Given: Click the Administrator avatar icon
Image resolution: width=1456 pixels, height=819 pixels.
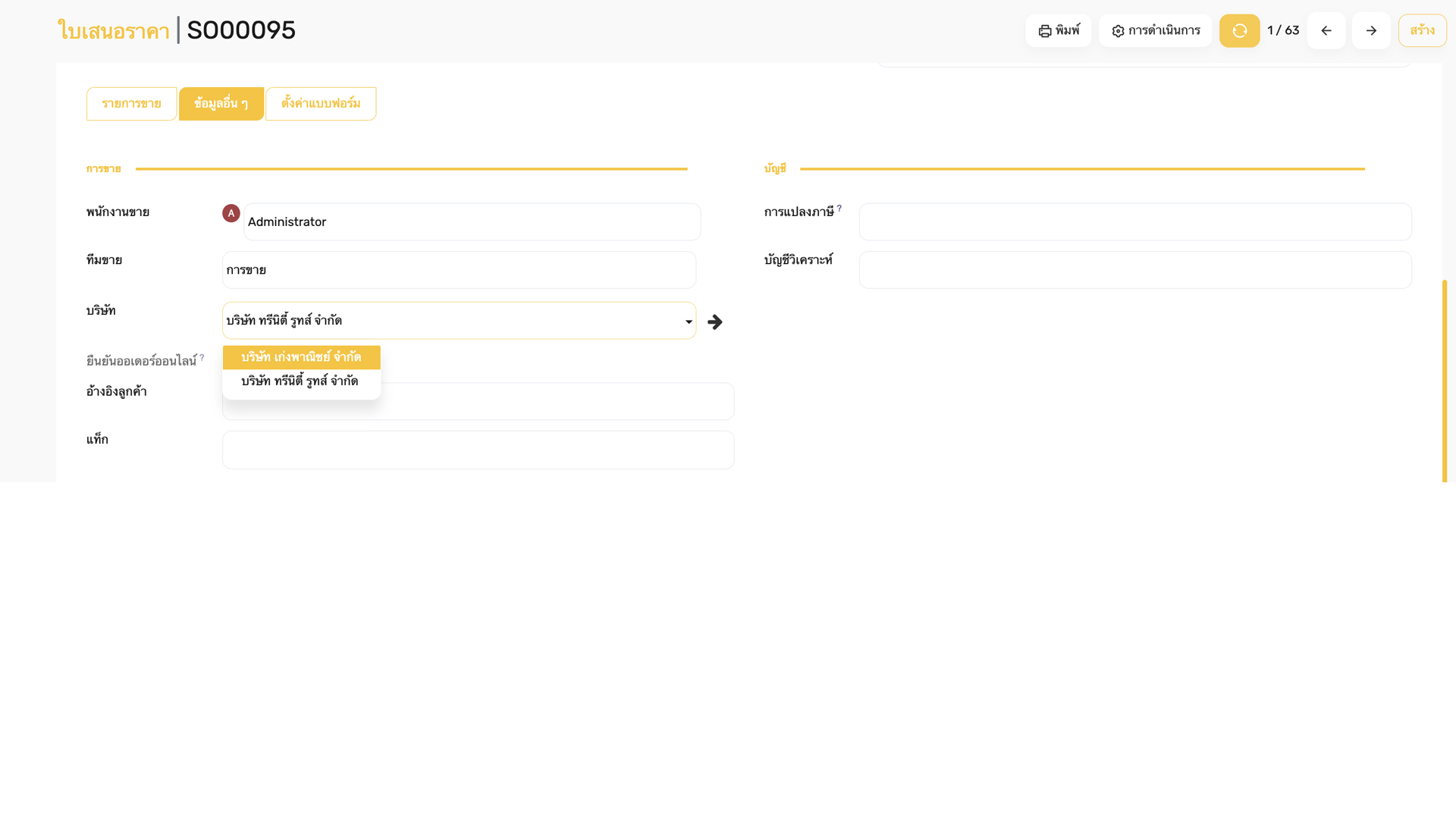Looking at the screenshot, I should pyautogui.click(x=231, y=213).
